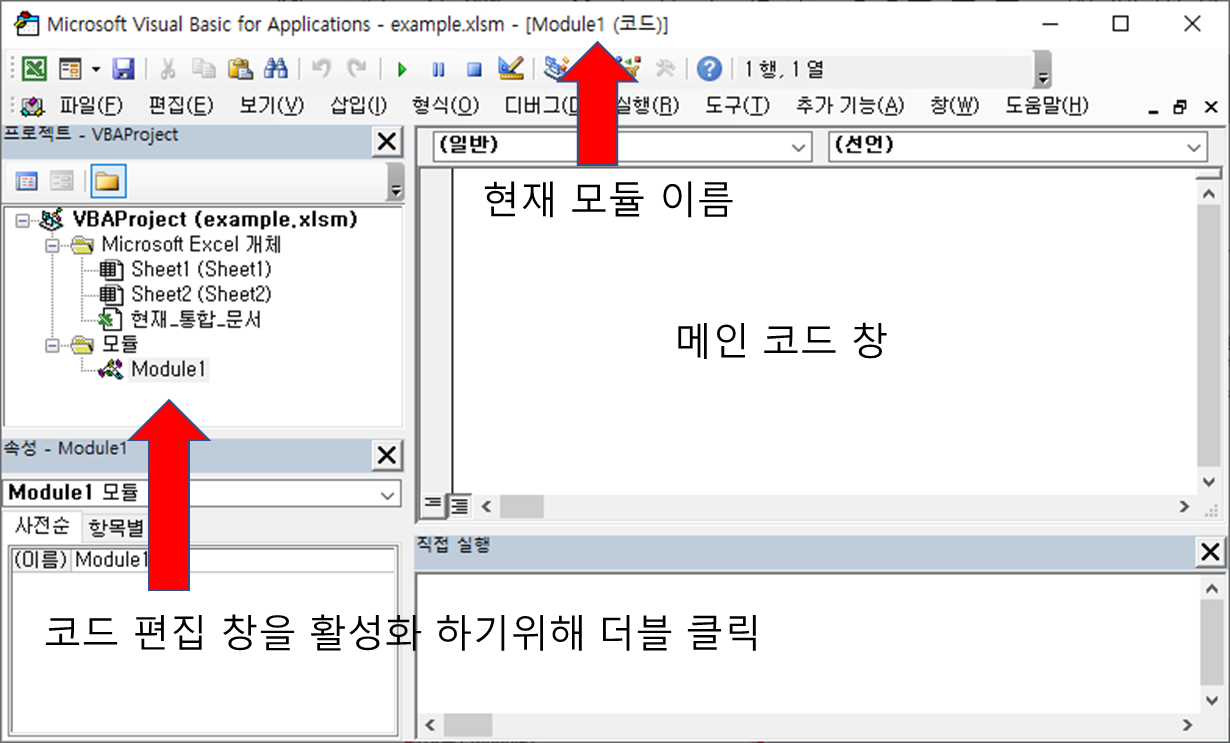This screenshot has height=743, width=1230.
Task: Restore the code window via menu bar restore button
Action: pos(1180,107)
